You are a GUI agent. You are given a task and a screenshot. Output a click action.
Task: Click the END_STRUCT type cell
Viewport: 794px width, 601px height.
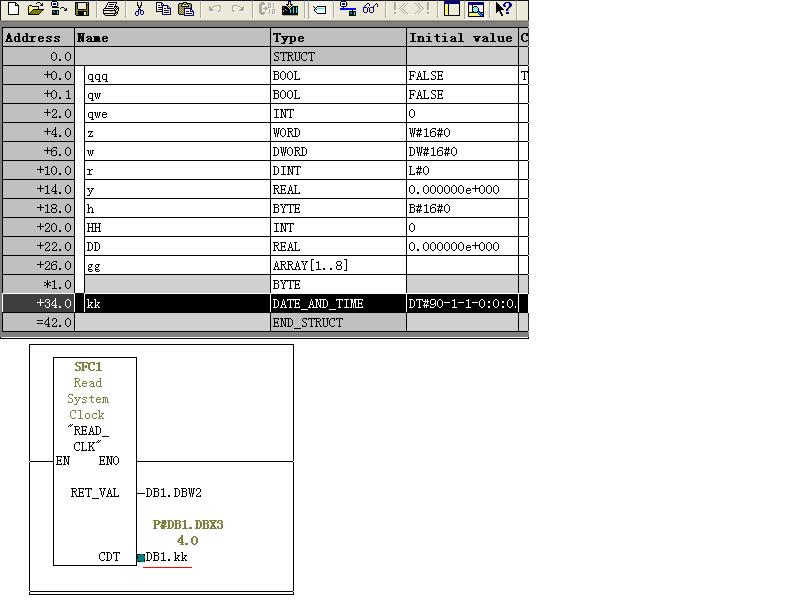pyautogui.click(x=338, y=323)
